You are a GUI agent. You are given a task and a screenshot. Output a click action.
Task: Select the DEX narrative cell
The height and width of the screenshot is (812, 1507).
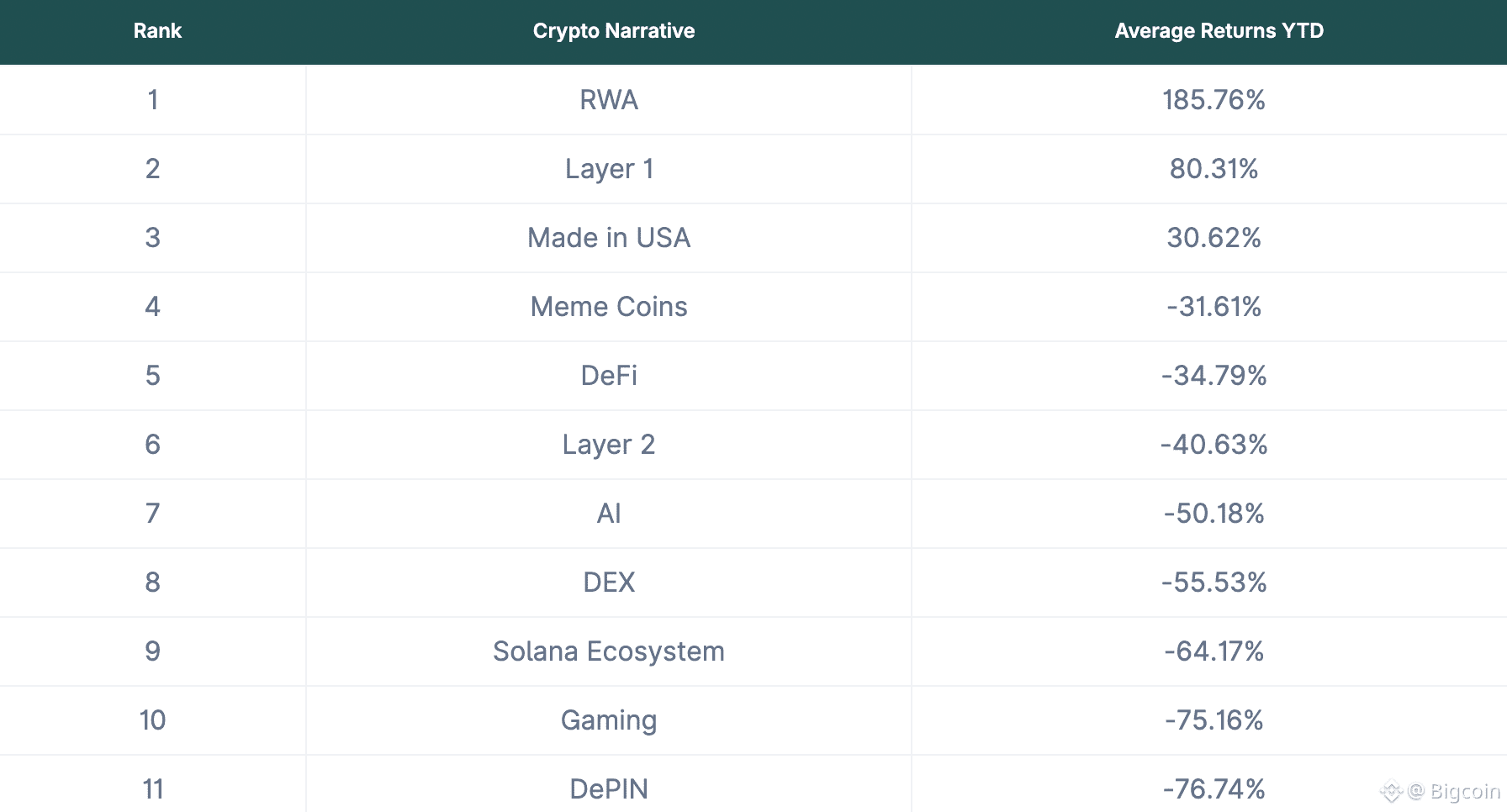tap(609, 583)
